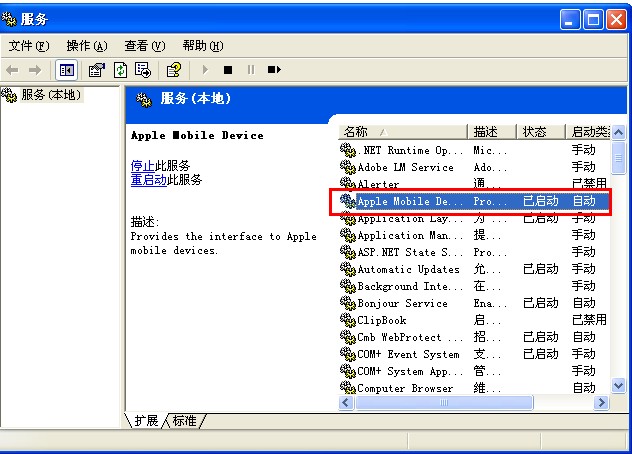
Task: Switch to the 扩展 tab
Action: click(146, 421)
